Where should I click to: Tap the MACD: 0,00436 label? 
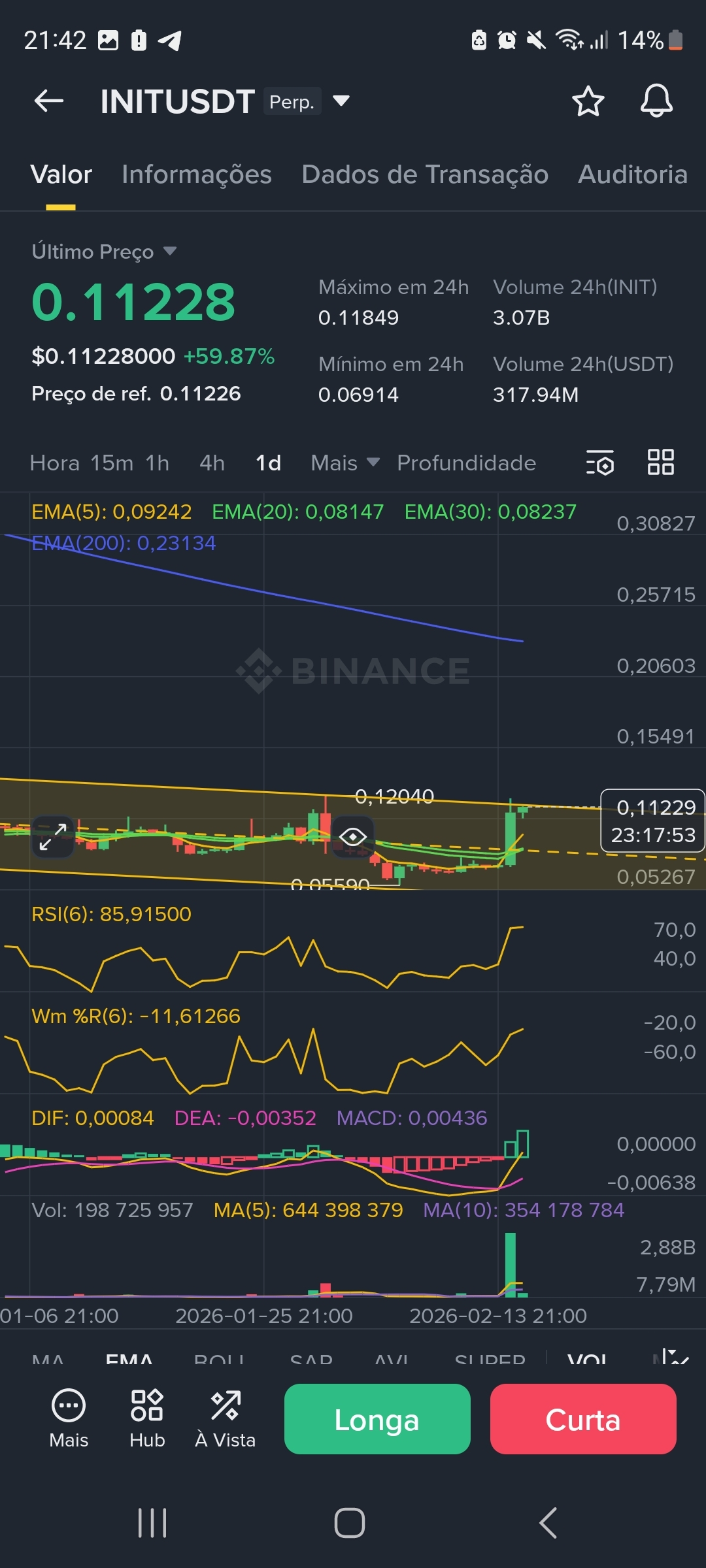tap(412, 1118)
